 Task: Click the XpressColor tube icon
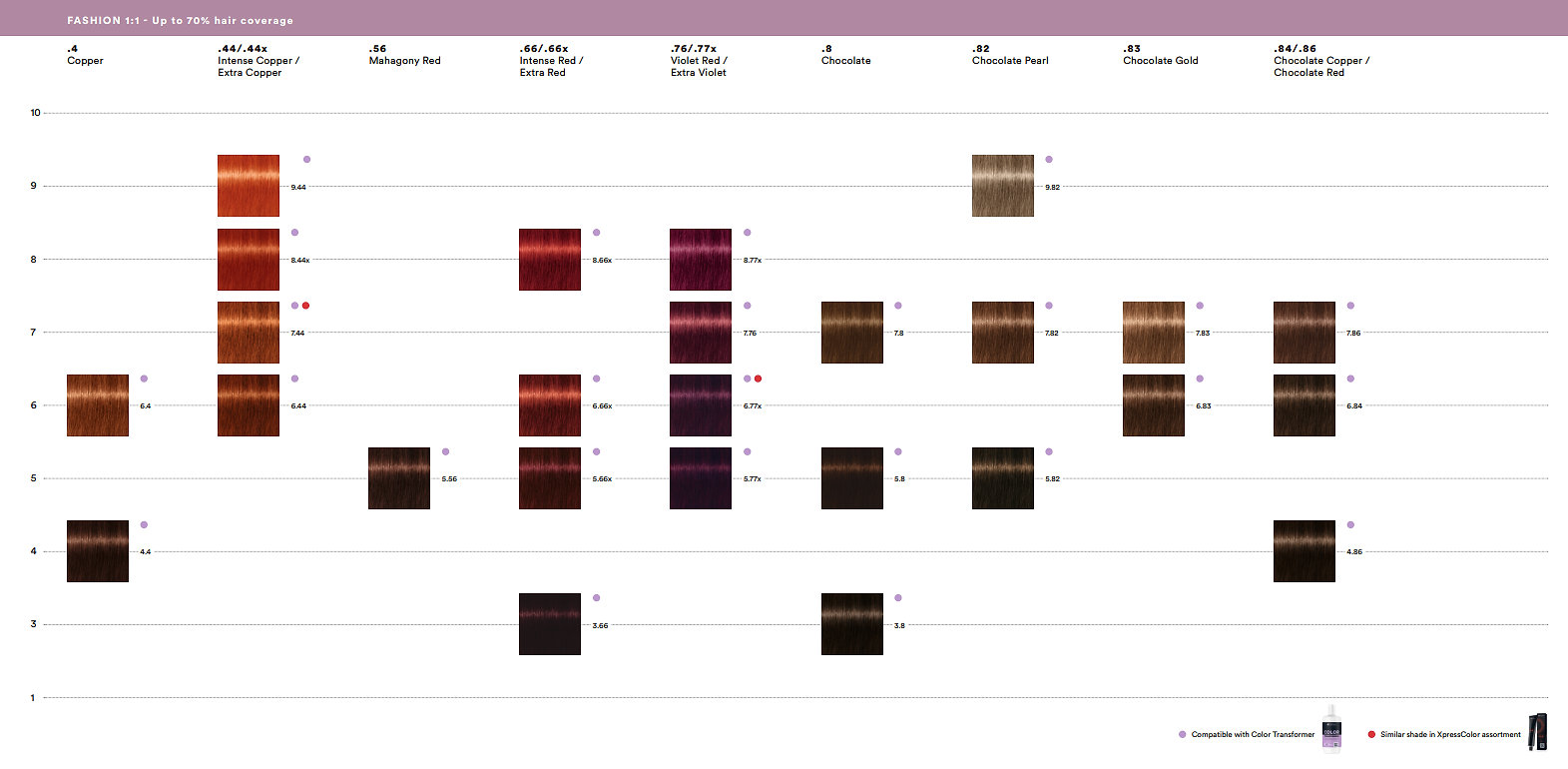coord(1537,732)
